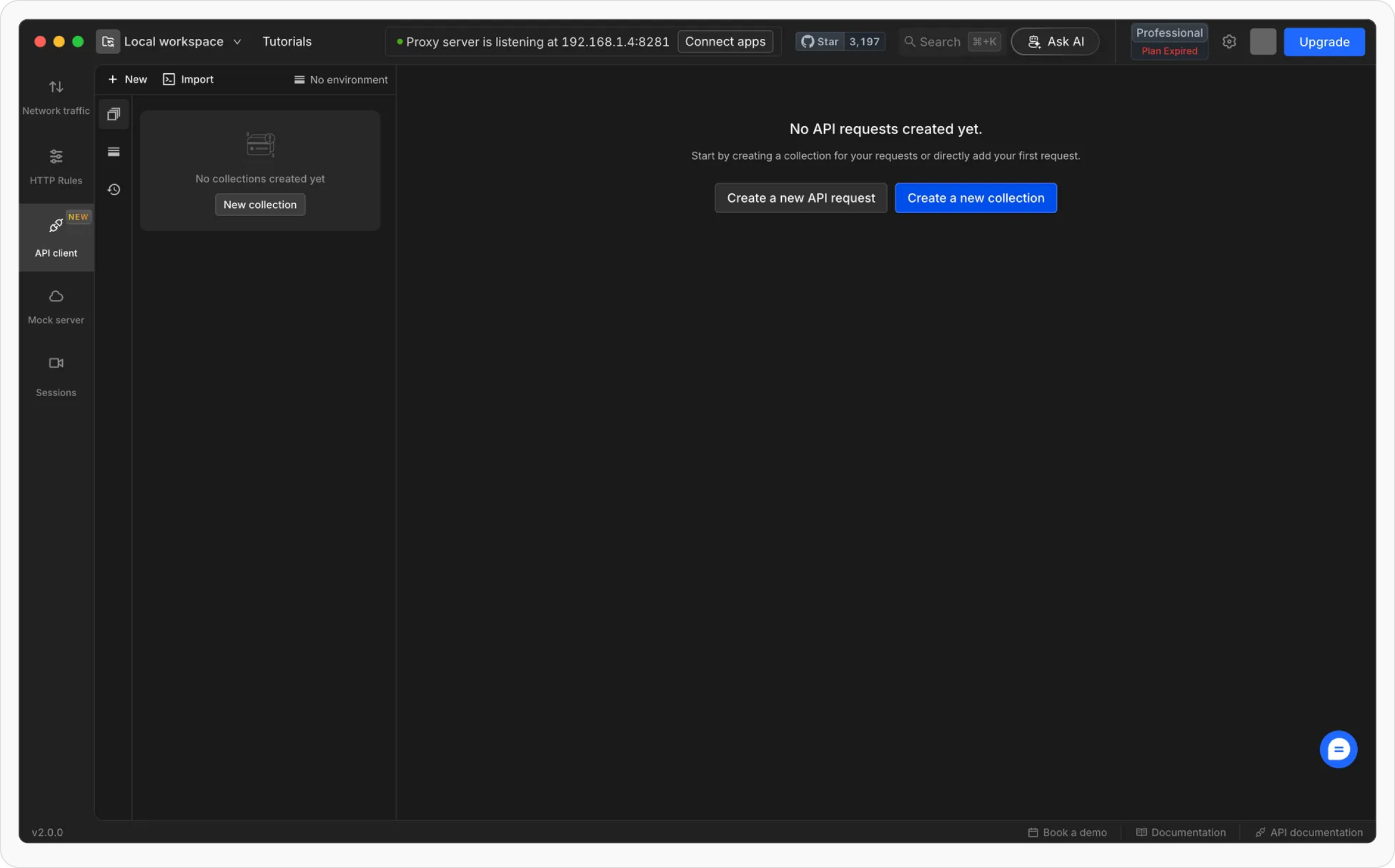The height and width of the screenshot is (868, 1395).
Task: Open the Tutorials menu item
Action: 287,42
